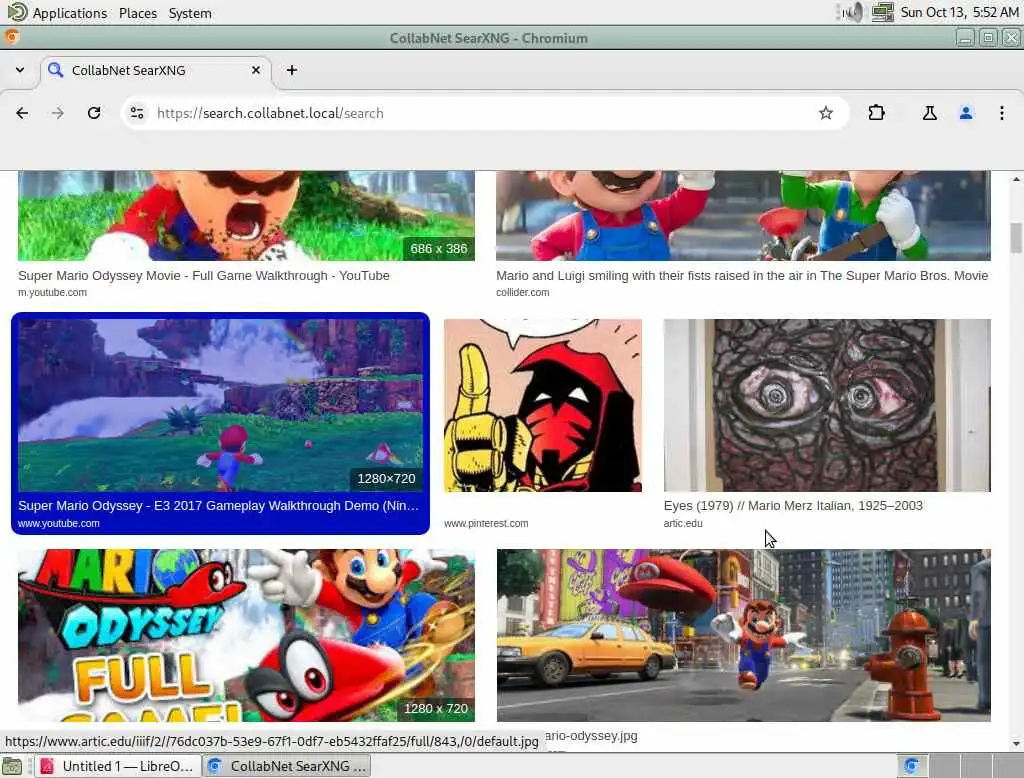
Task: Open Chrome Labs flask icon
Action: pos(929,113)
